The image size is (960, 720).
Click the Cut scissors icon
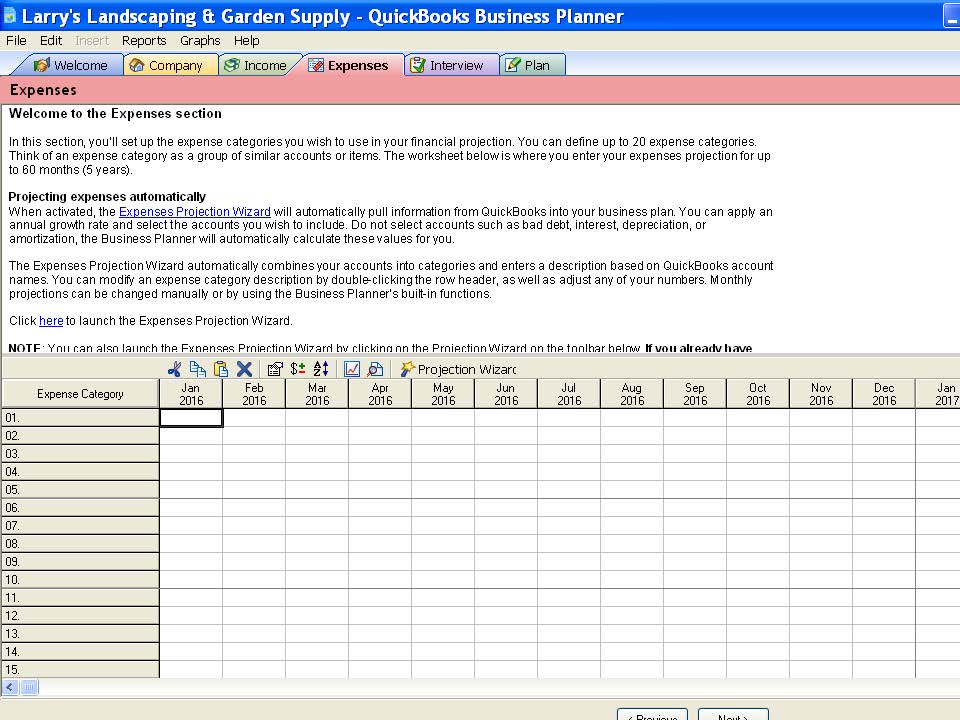(174, 369)
